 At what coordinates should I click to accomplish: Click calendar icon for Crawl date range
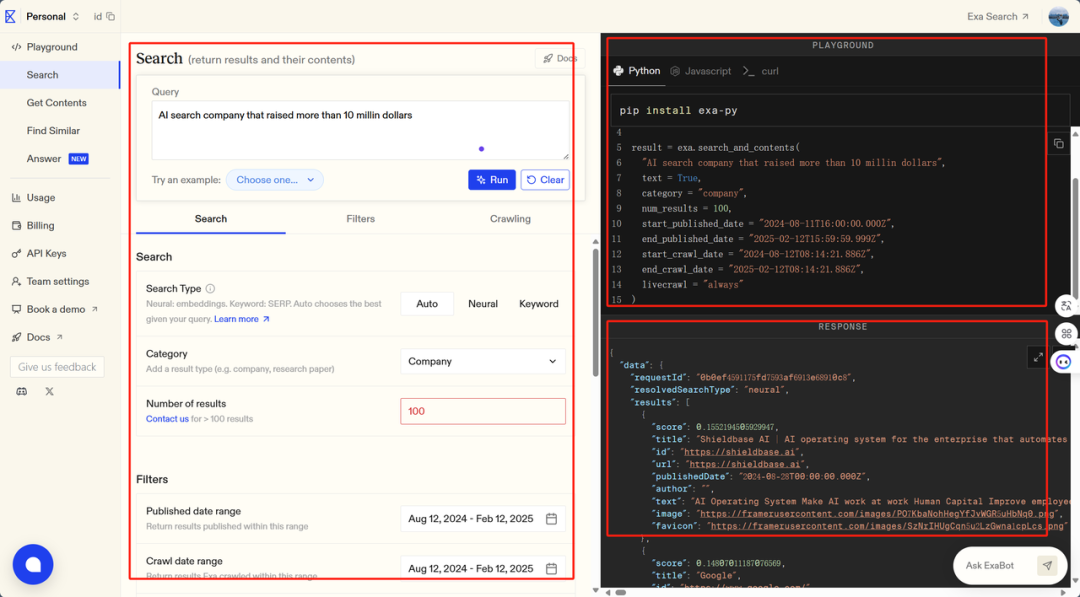pyautogui.click(x=552, y=569)
